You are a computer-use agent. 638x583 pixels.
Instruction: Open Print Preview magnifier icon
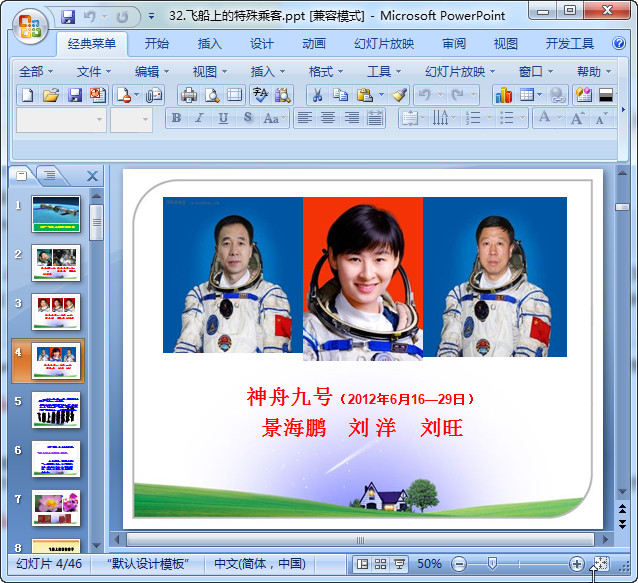click(x=212, y=95)
